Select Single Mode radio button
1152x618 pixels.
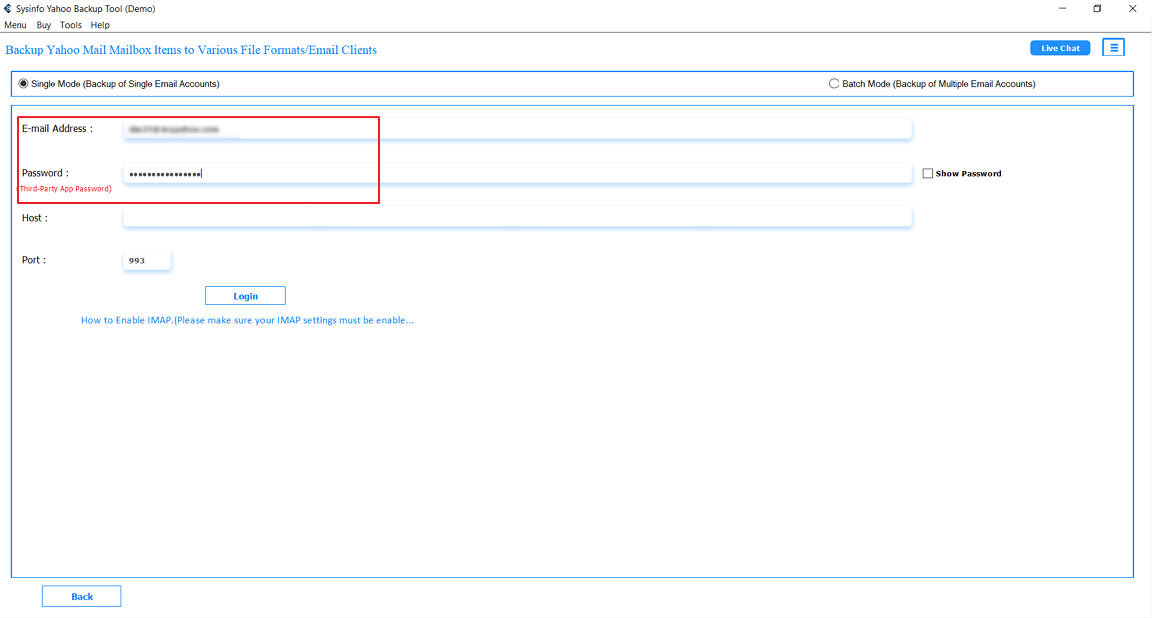click(x=24, y=84)
